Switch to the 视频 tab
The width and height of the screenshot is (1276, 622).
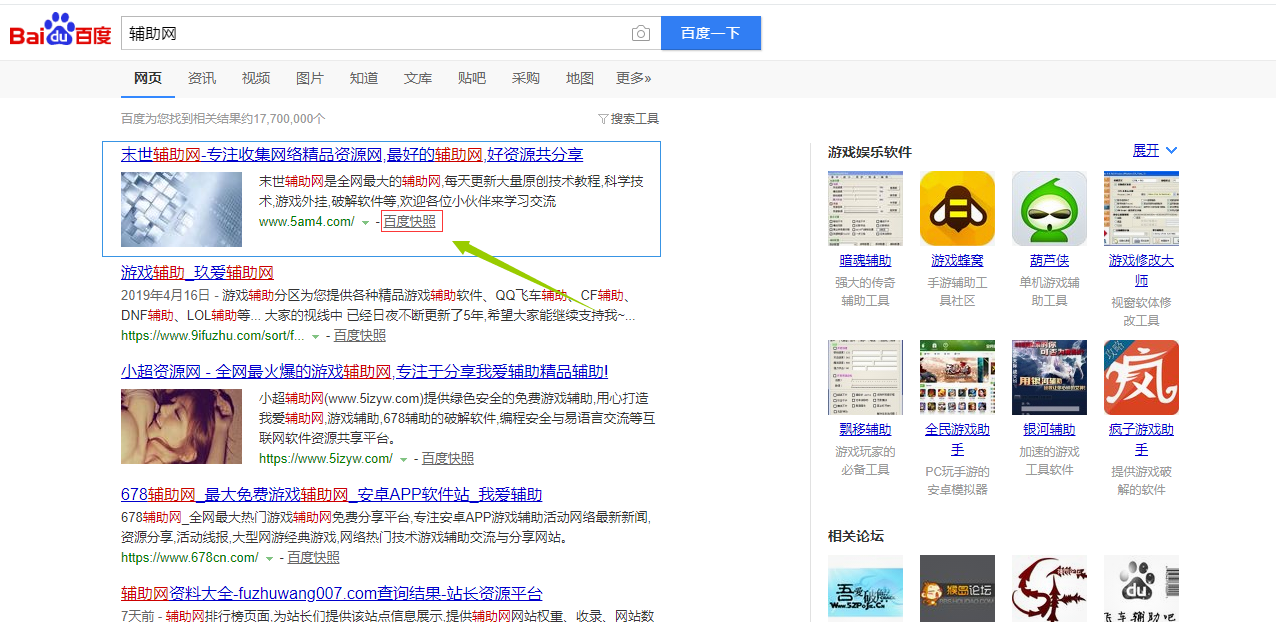pos(256,78)
